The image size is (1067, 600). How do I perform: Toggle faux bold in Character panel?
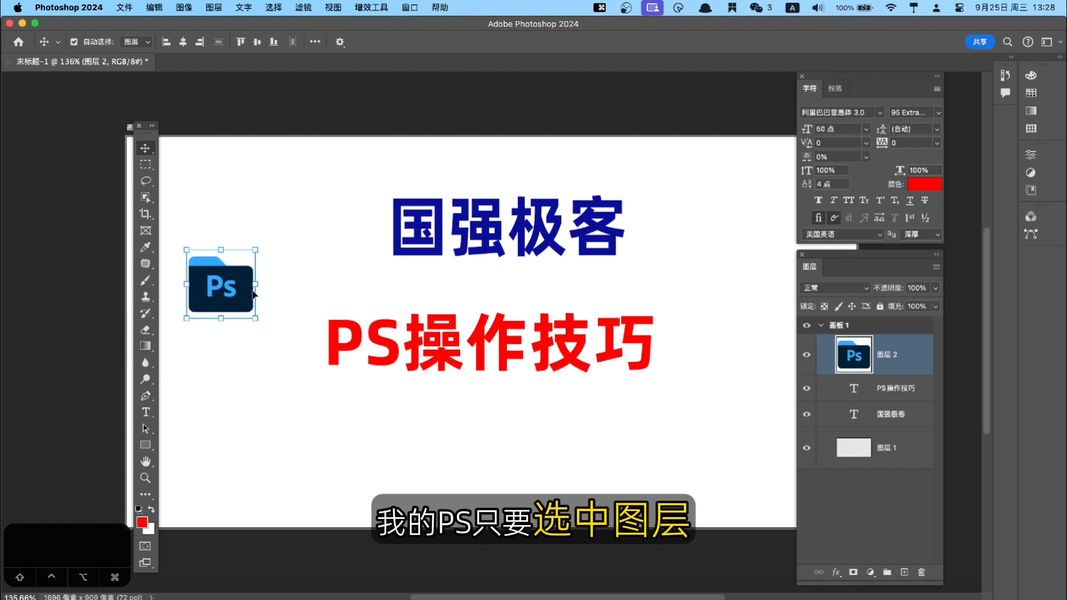pos(818,200)
